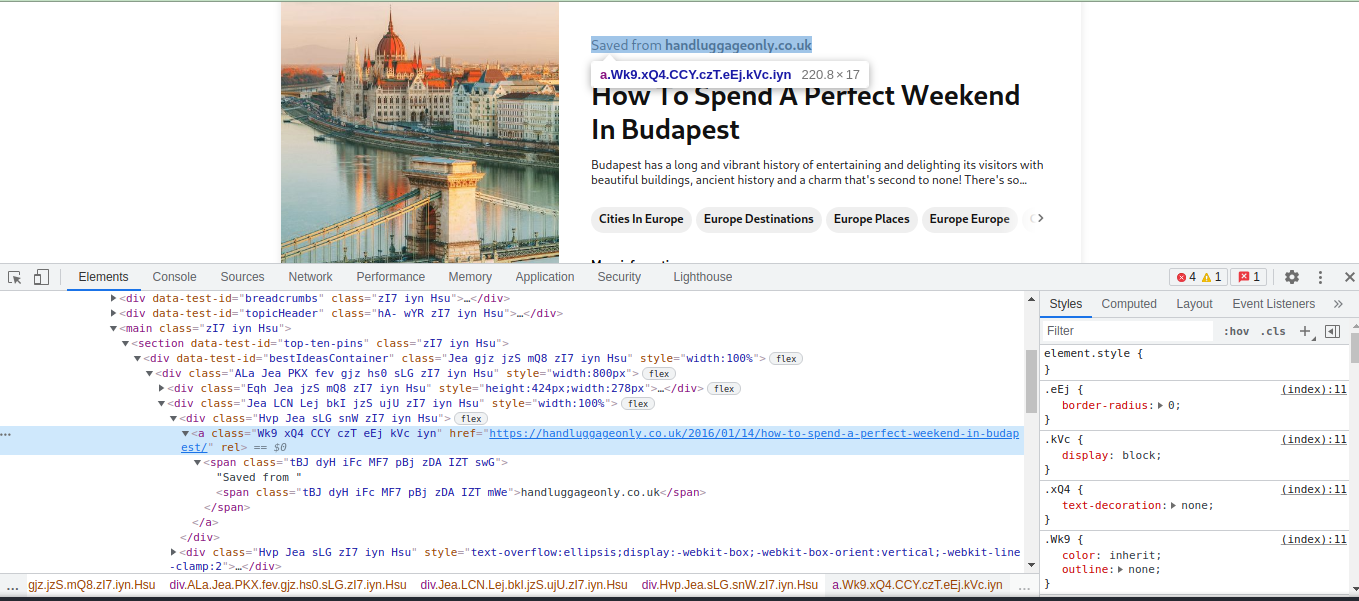Expand the border-radius shorthand triangle

point(1161,406)
